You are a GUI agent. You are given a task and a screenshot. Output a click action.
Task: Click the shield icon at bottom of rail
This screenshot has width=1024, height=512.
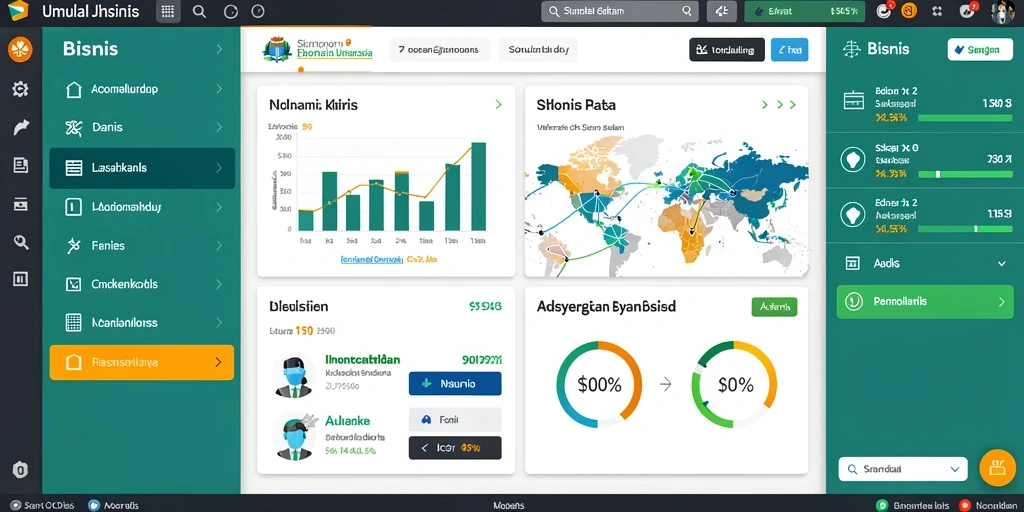coord(20,469)
